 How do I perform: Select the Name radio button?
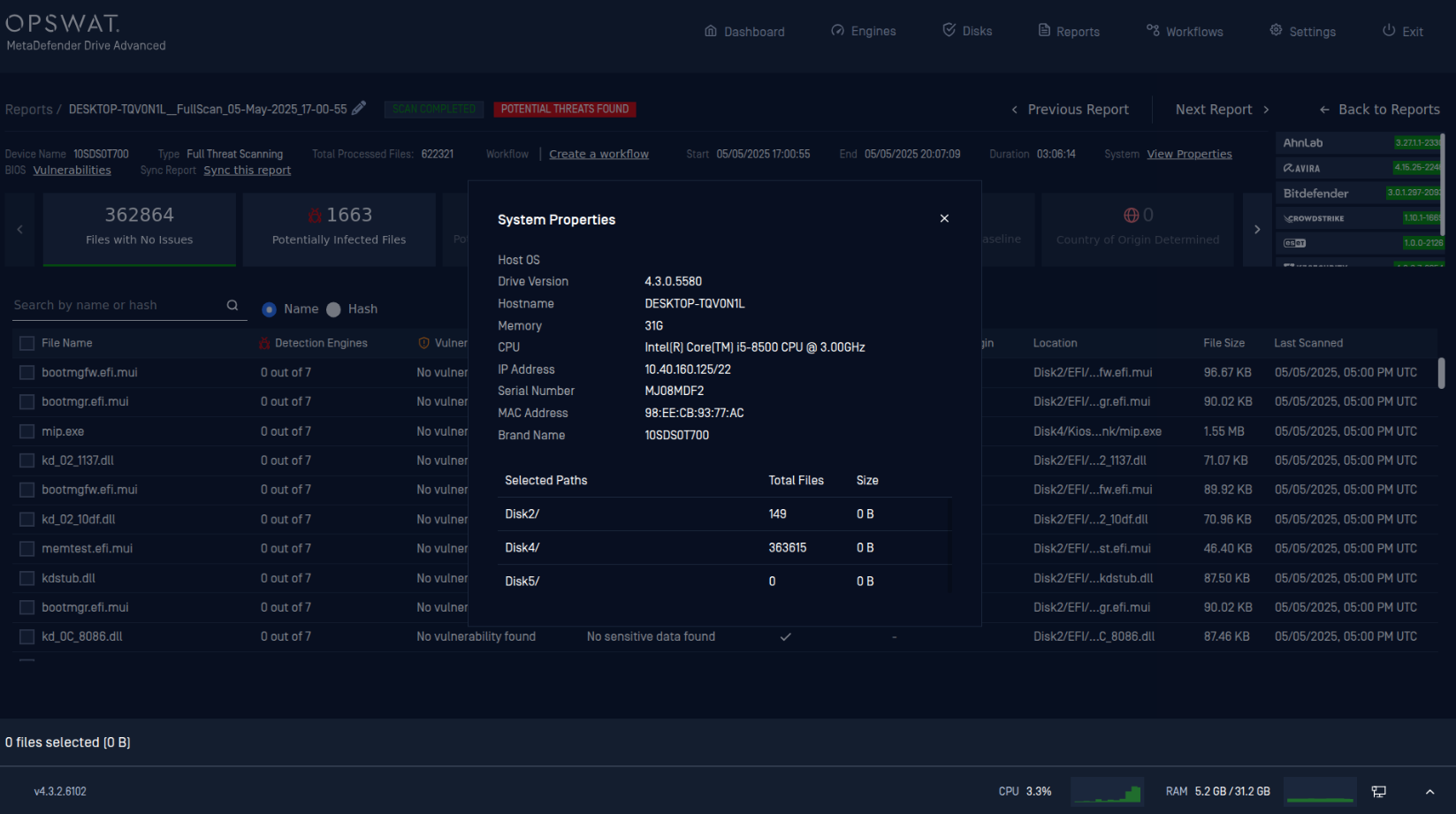(x=270, y=309)
